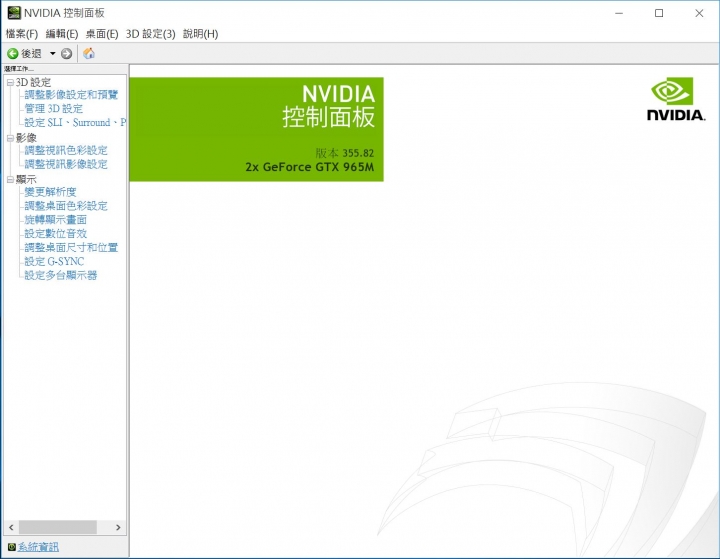
Task: Select 設定 G-SYNC task
Action: click(x=54, y=261)
